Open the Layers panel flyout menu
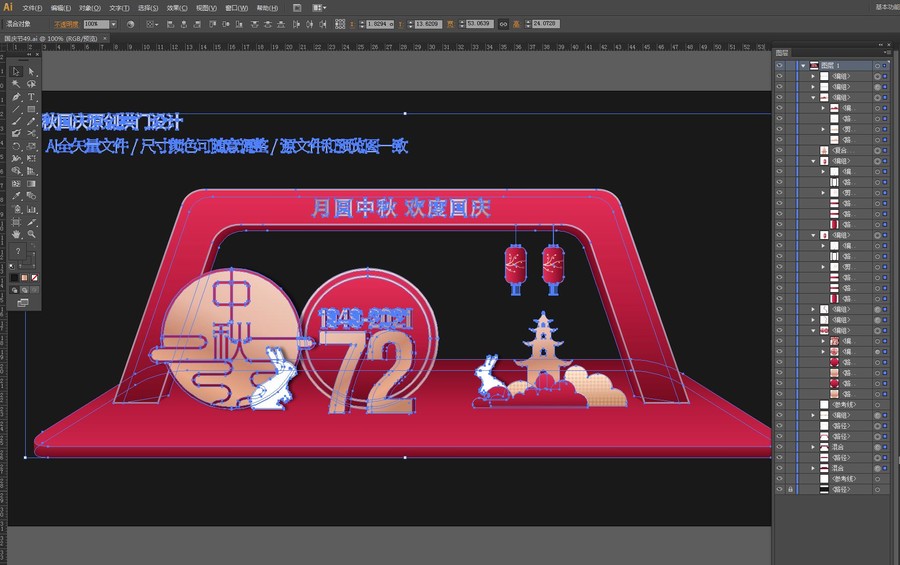 click(x=888, y=52)
